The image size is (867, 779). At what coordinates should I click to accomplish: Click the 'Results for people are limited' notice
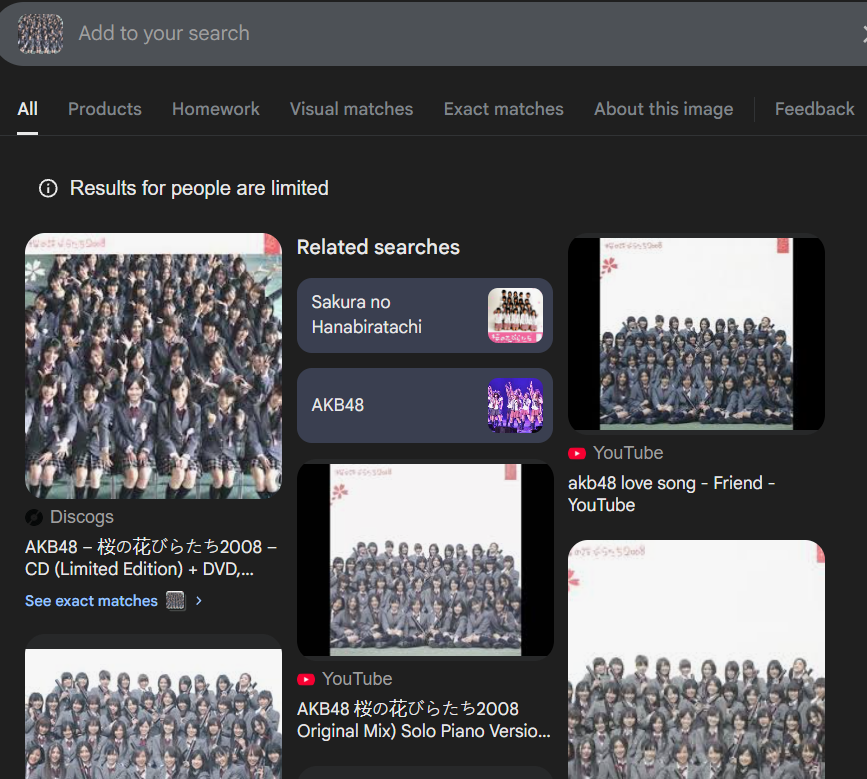coord(199,189)
